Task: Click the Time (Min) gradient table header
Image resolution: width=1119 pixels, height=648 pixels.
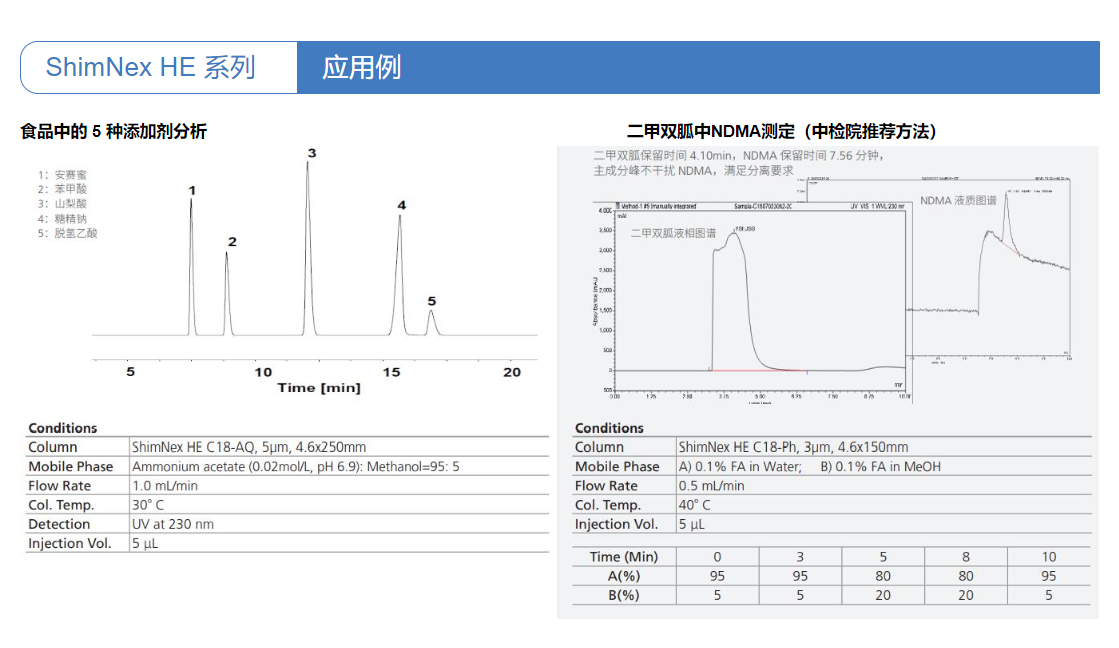Action: (624, 557)
